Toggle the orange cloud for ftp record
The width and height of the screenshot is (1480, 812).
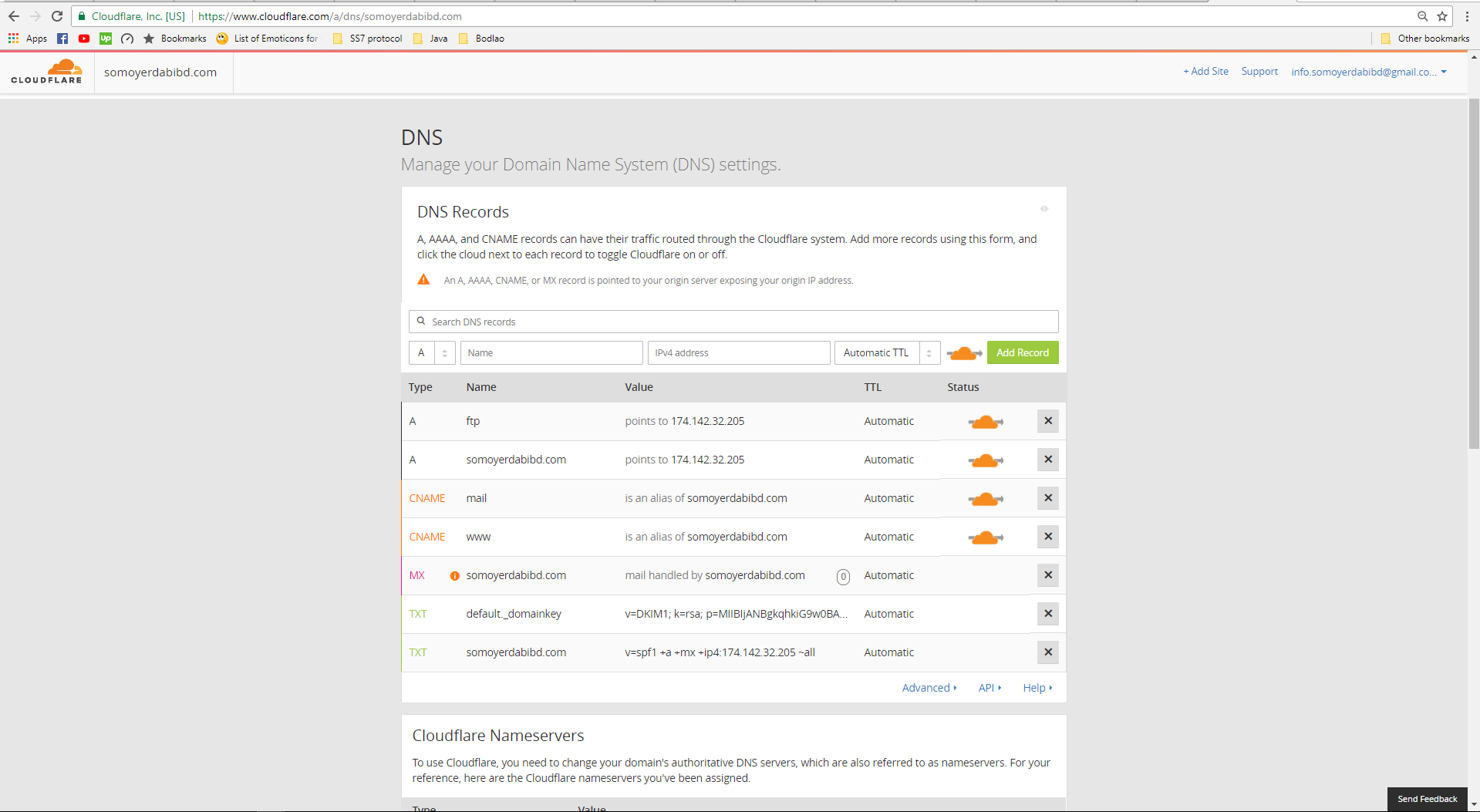[x=986, y=422]
